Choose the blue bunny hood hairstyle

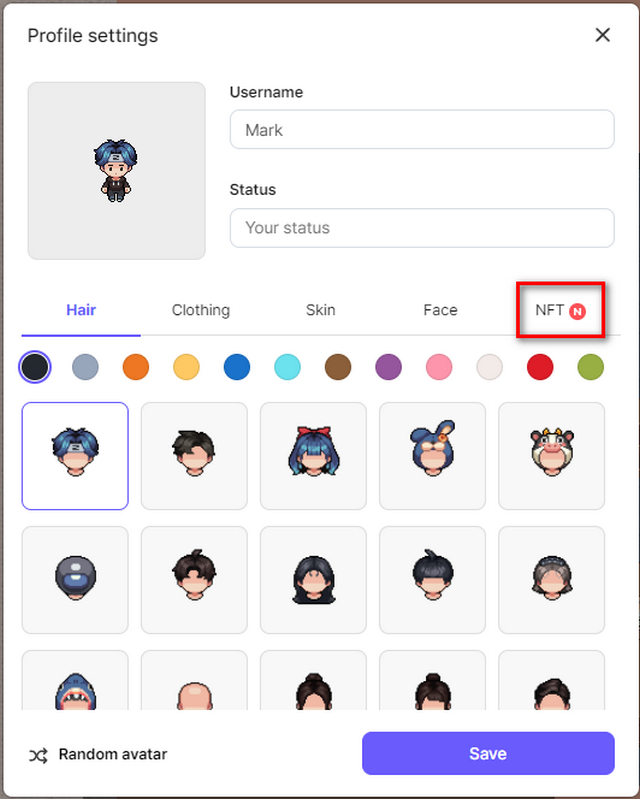coord(432,456)
